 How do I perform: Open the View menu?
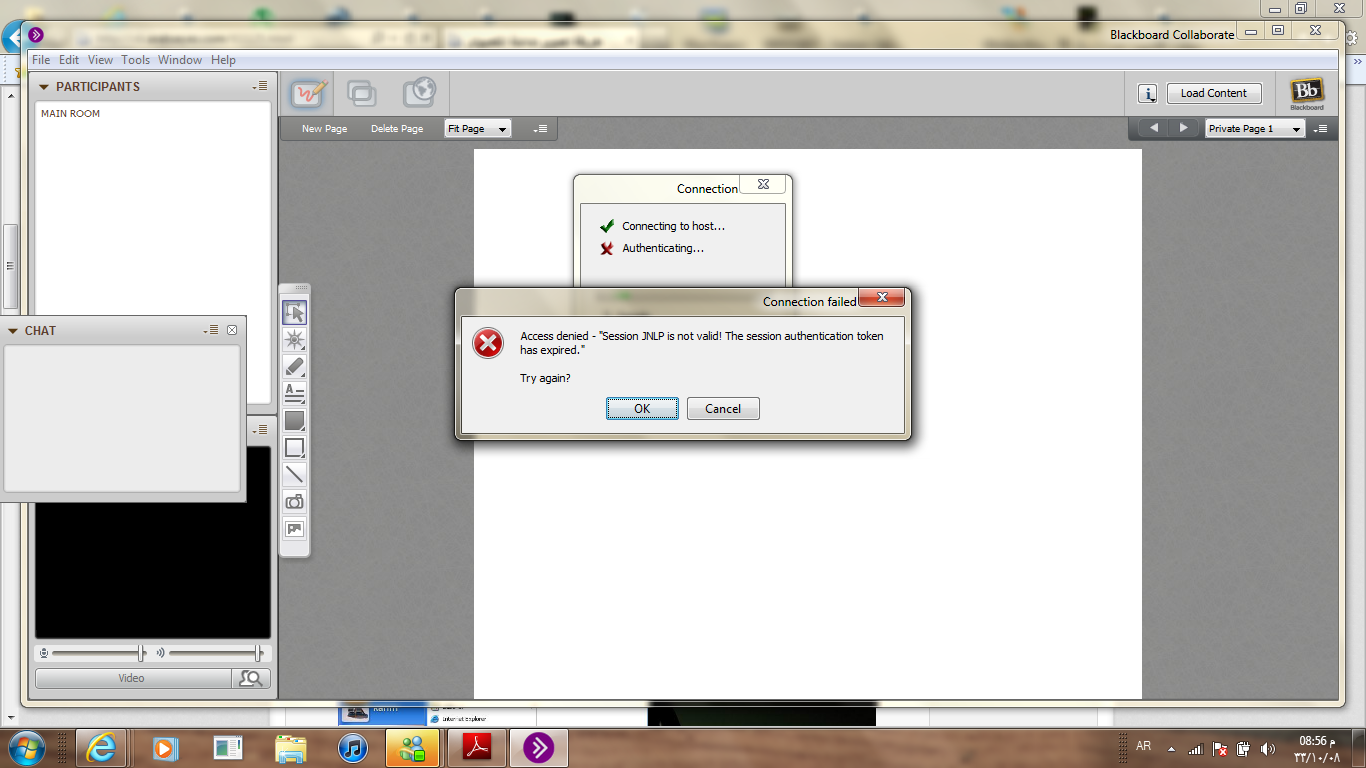point(100,60)
